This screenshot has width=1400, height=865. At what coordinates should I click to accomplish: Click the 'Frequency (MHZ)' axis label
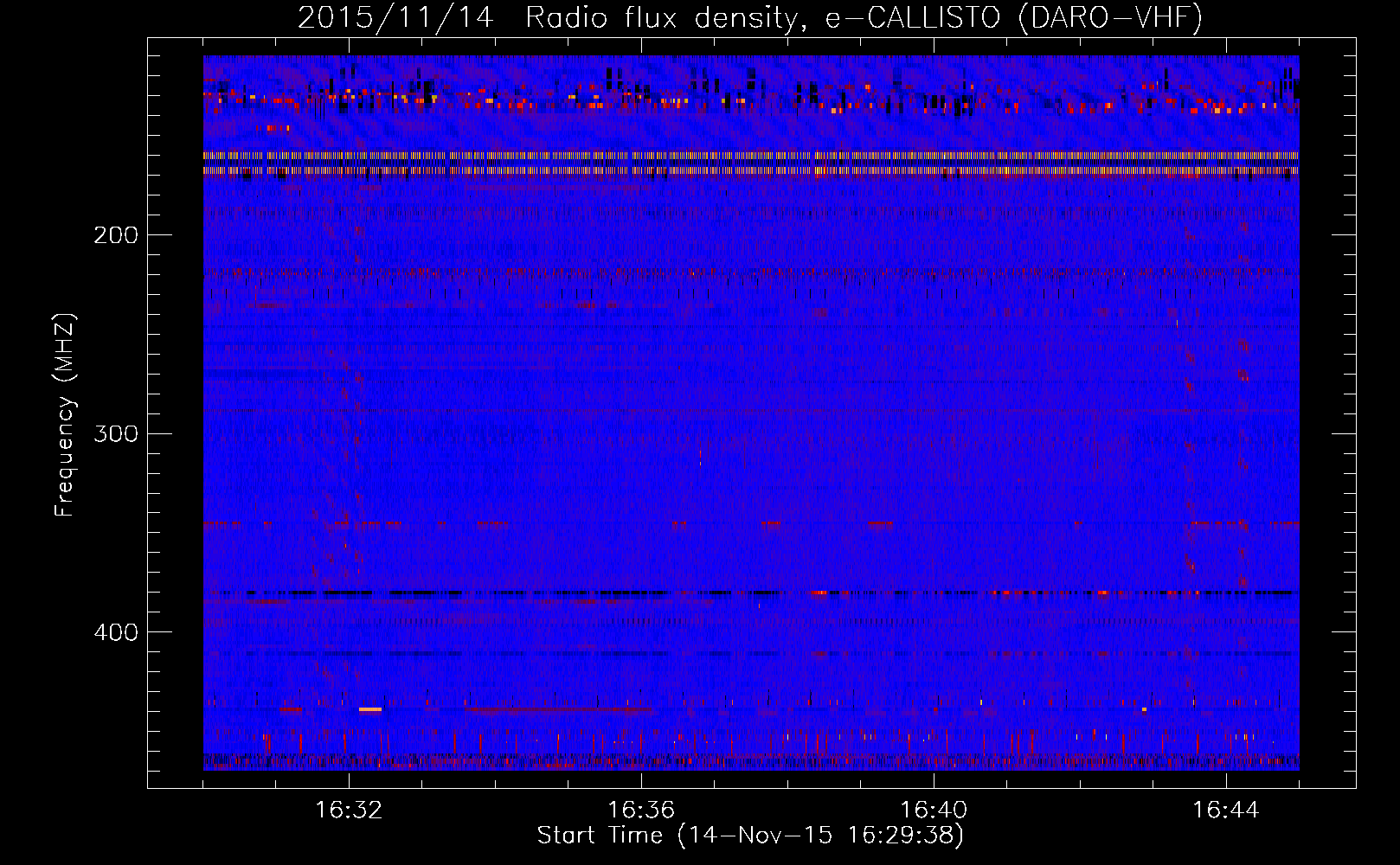tap(65, 415)
